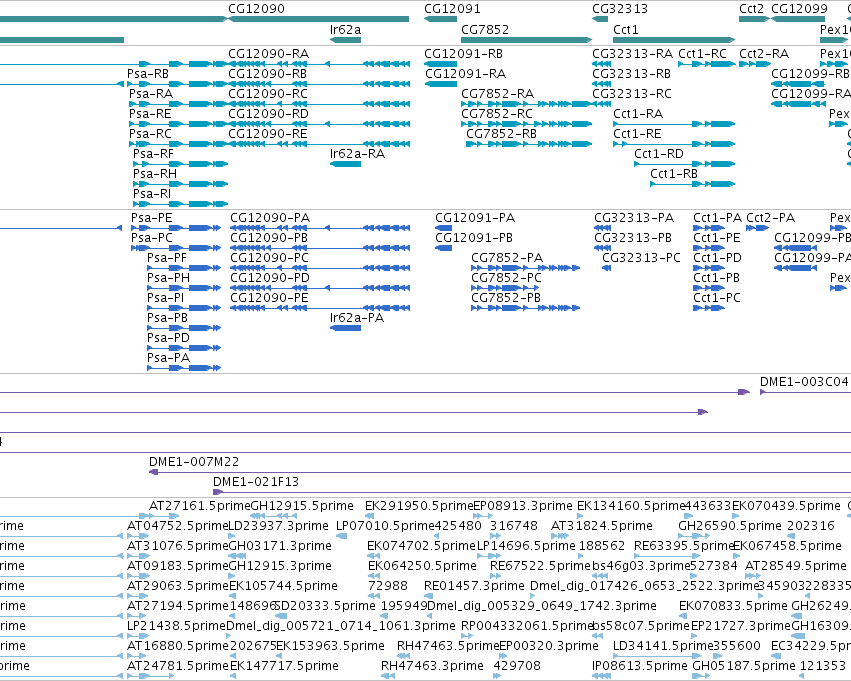The height and width of the screenshot is (681, 851).
Task: Click transcript Psa-RA label
Action: (x=151, y=94)
